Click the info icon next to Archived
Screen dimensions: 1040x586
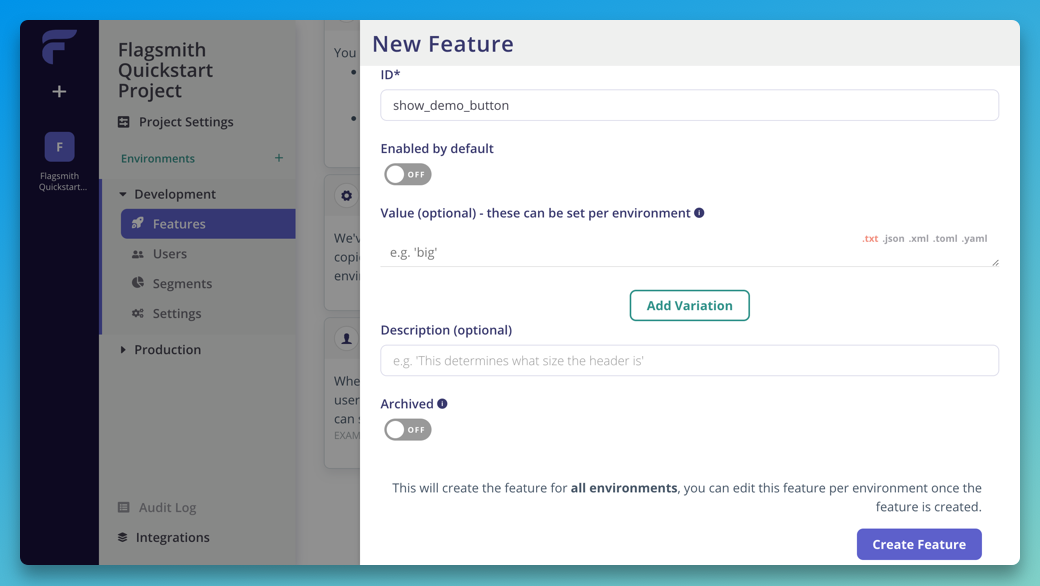[x=442, y=404]
